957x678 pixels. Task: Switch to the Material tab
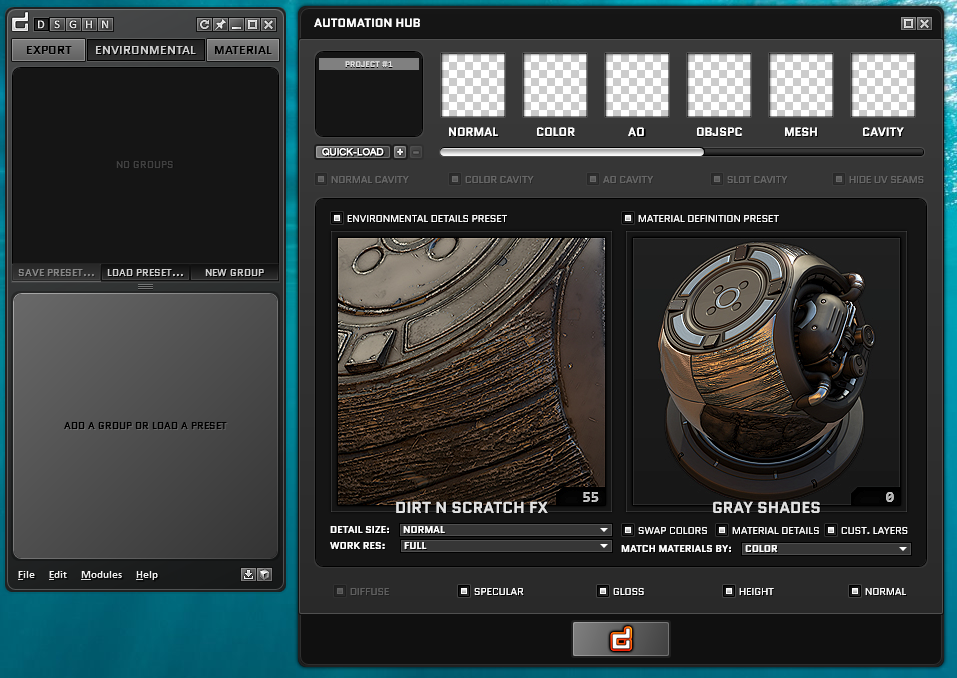click(242, 50)
